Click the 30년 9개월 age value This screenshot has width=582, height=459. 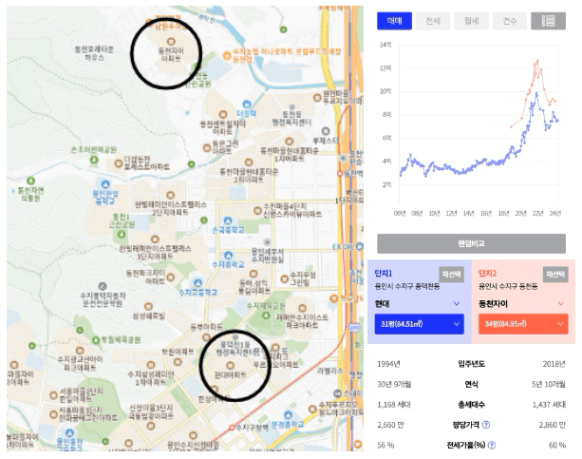pos(394,384)
